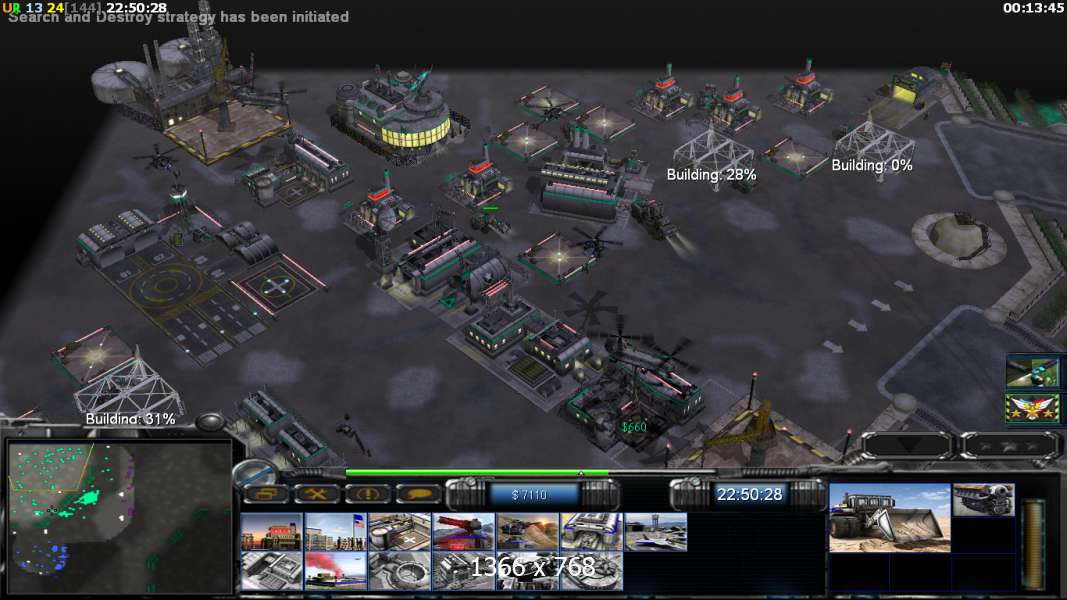
Task: Select the gray ring-shaped structure icon beside the red smoke icon
Action: (x=399, y=571)
